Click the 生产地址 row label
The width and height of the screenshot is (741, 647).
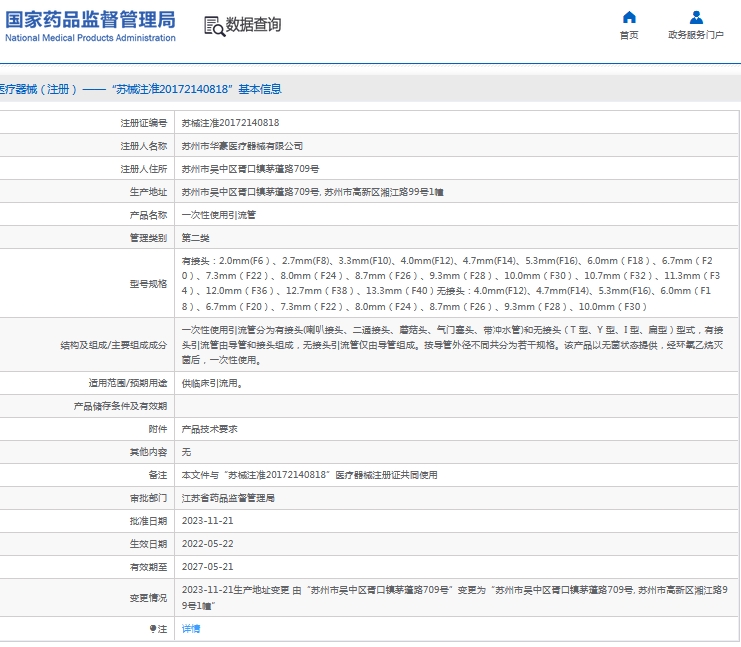148,192
